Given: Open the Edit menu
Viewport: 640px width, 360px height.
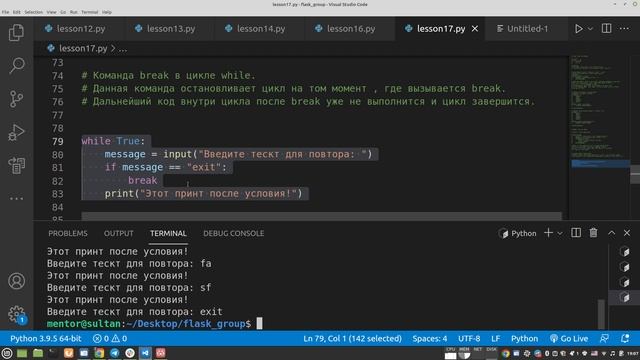Looking at the screenshot, I should click(x=16, y=12).
